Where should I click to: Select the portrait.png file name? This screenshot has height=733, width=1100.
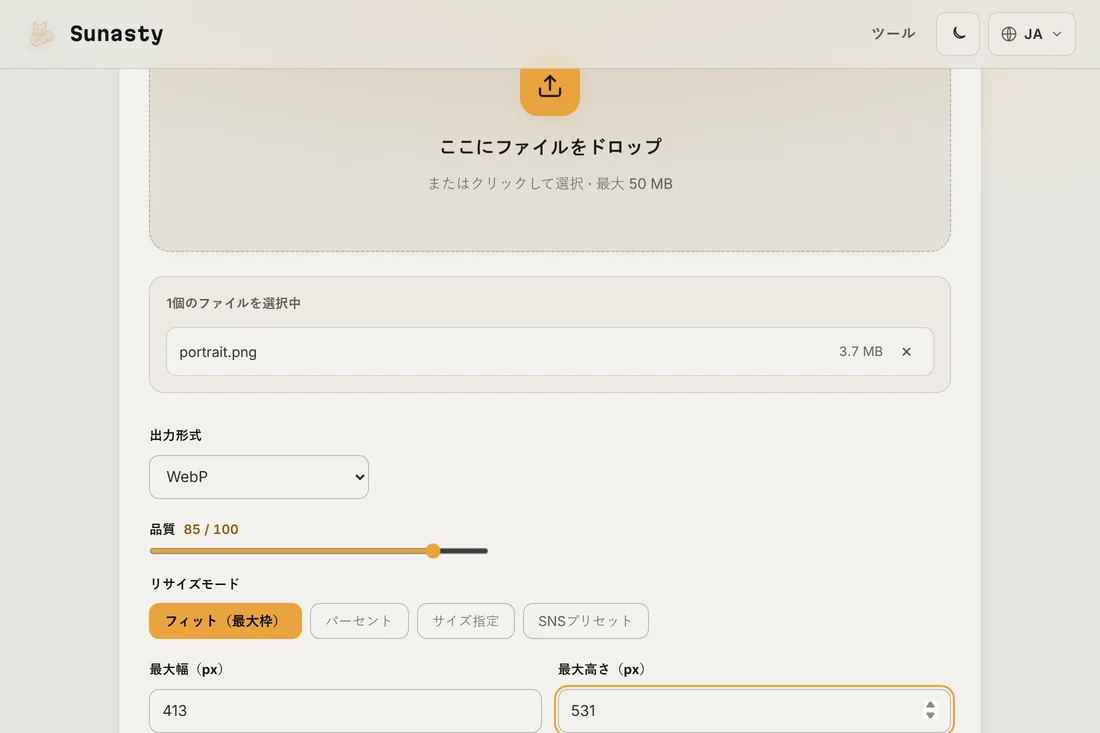(x=218, y=352)
